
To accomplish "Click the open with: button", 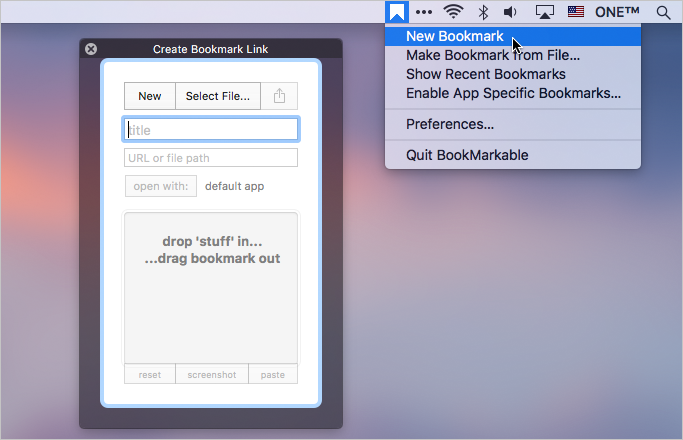I will point(161,186).
